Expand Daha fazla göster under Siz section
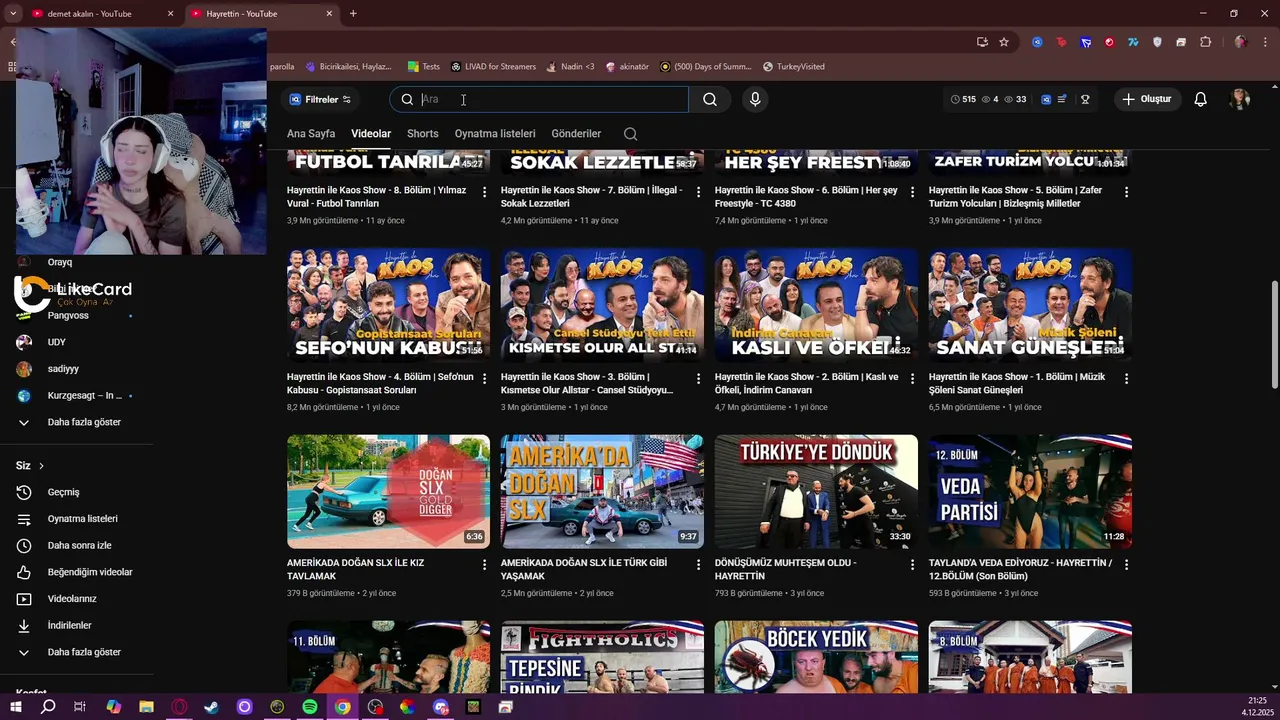 tap(84, 652)
